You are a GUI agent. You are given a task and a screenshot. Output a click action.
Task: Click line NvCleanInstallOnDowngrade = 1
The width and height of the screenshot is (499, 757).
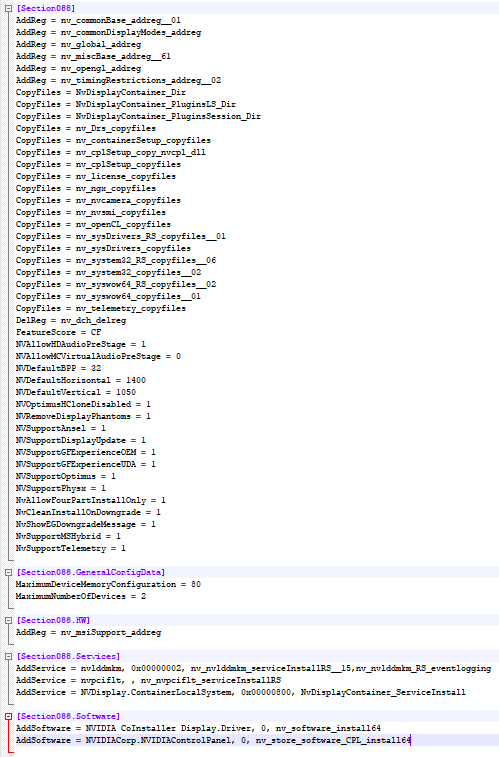(x=88, y=512)
